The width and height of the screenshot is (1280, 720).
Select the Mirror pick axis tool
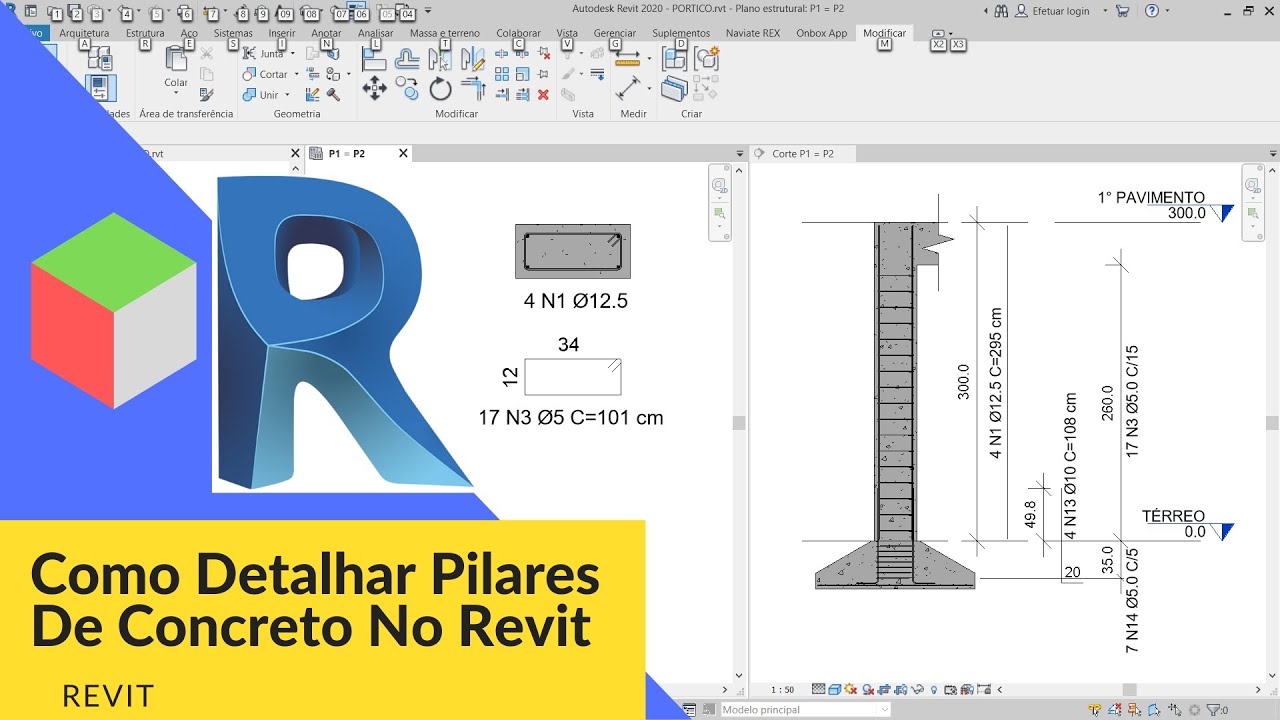440,59
